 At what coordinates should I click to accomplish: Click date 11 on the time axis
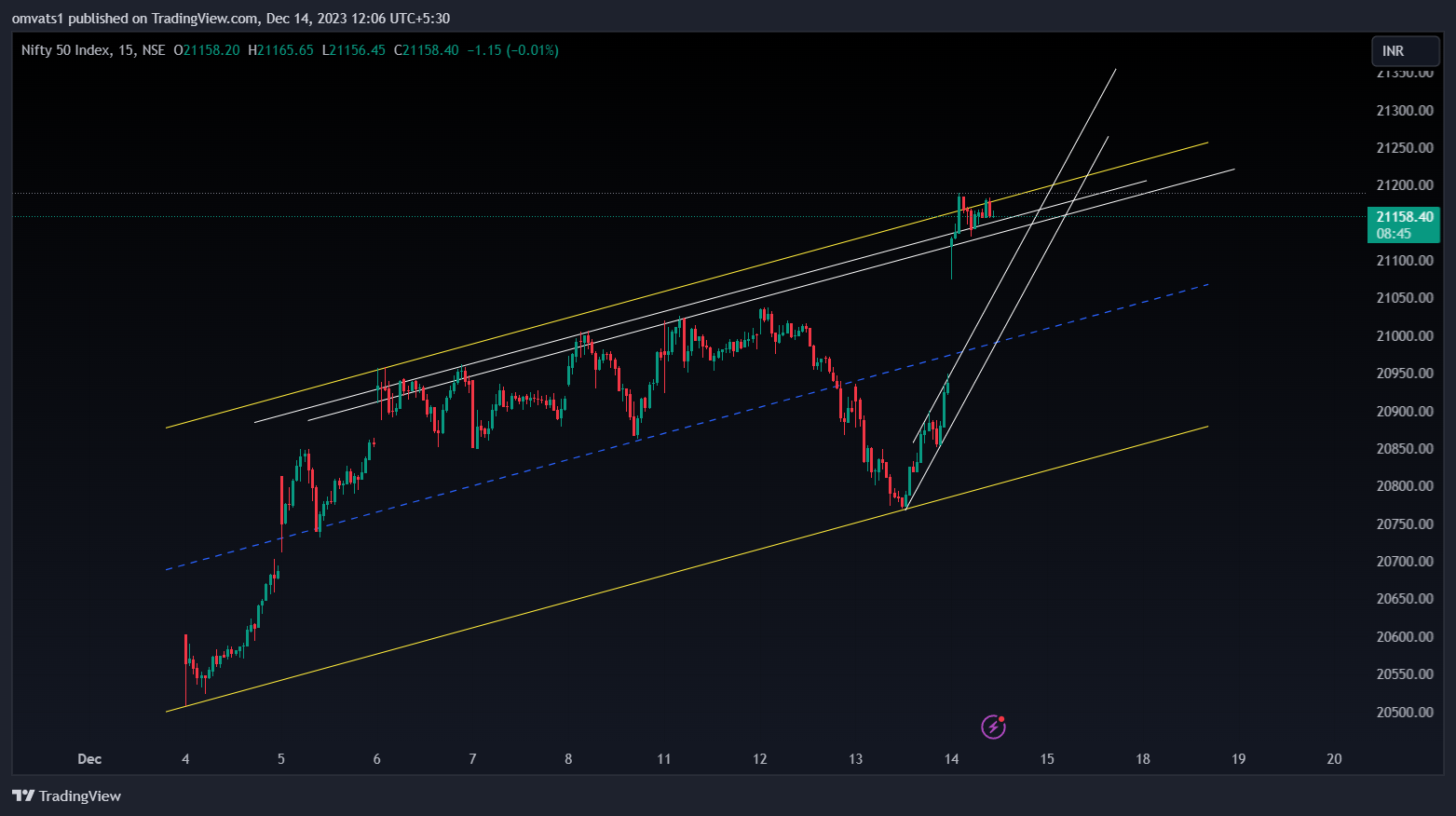[x=664, y=758]
